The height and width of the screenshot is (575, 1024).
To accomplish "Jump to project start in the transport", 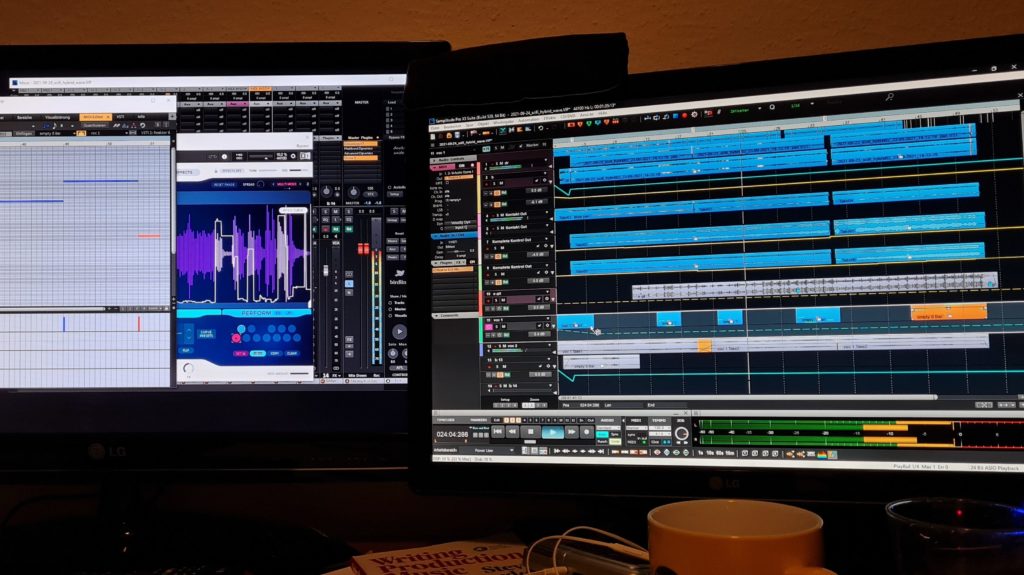I will pos(498,432).
